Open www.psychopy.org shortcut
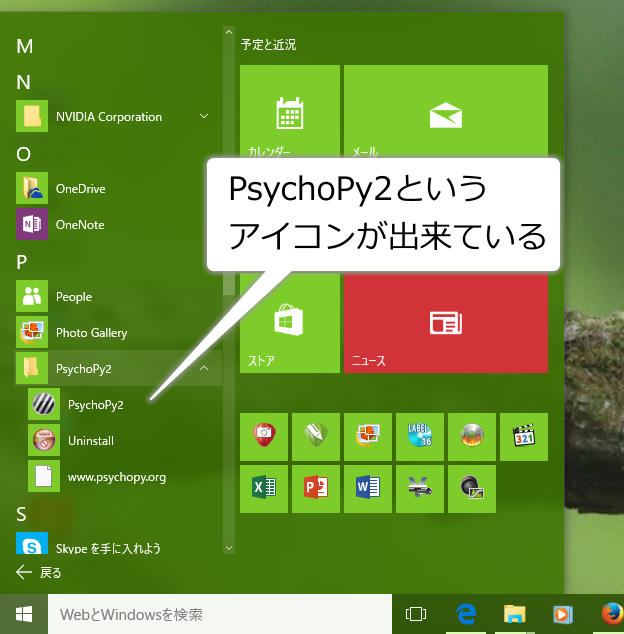The width and height of the screenshot is (624, 634). coord(116,477)
